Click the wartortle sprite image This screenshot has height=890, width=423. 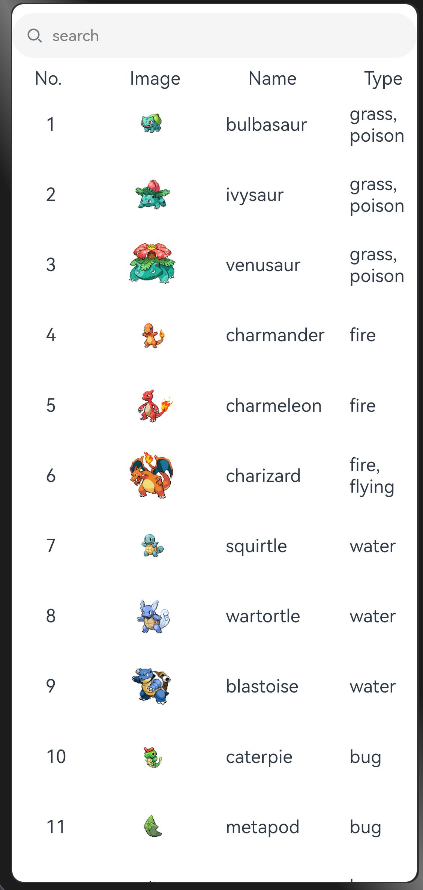point(153,616)
